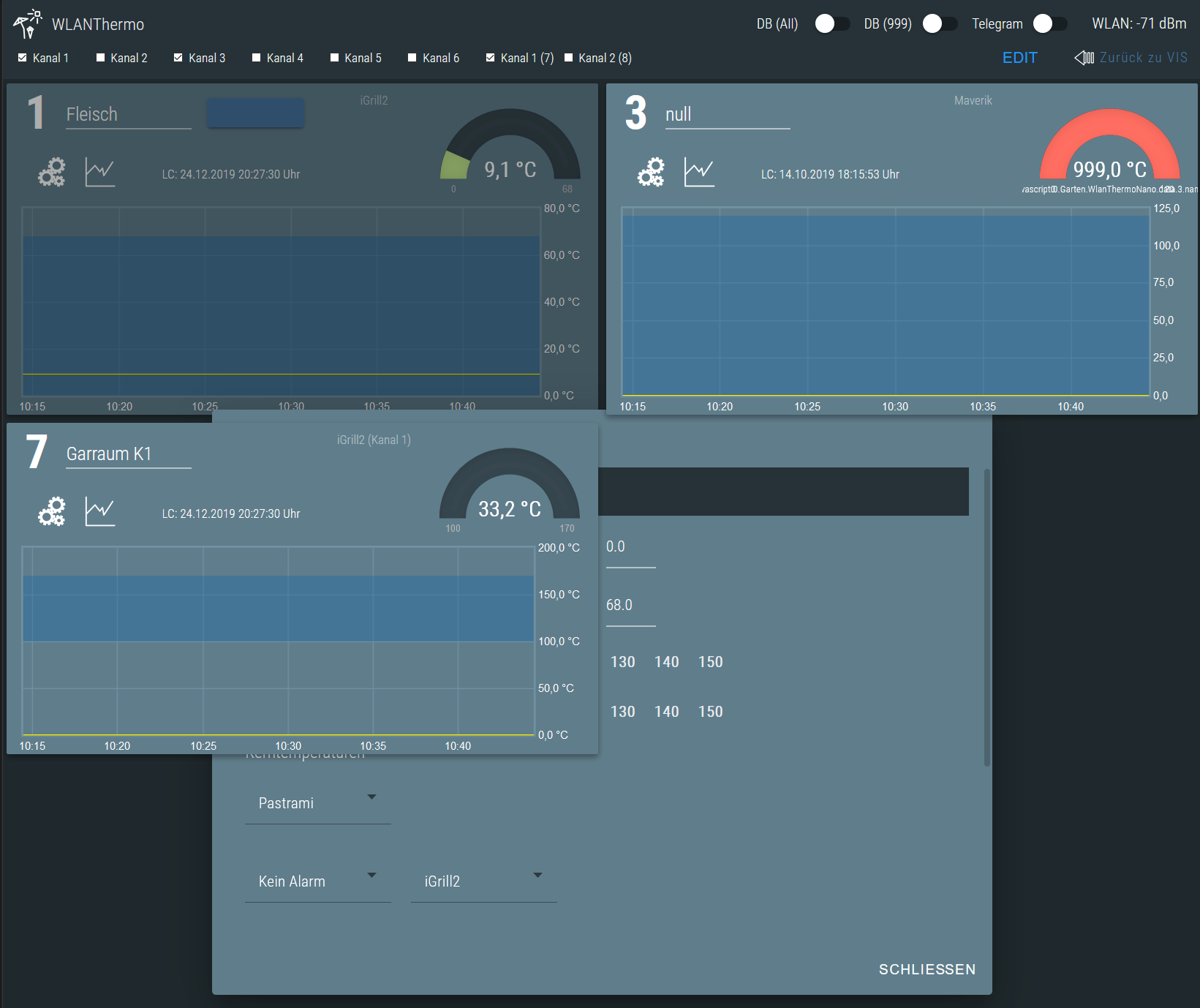The height and width of the screenshot is (1008, 1200).
Task: Click the 999,0 °C red gauge
Action: pyautogui.click(x=1109, y=145)
